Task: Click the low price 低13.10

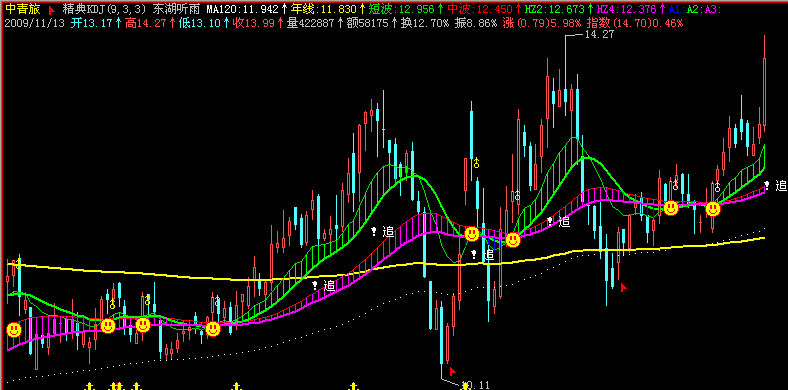Action: [x=200, y=23]
